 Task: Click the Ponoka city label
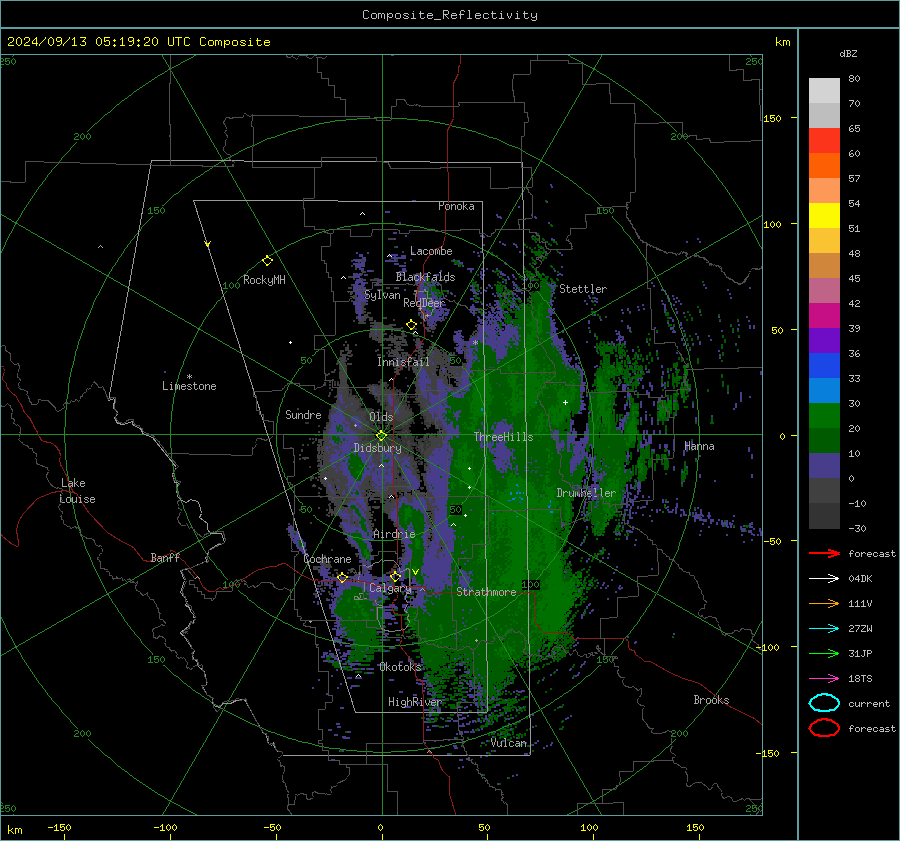[x=456, y=206]
